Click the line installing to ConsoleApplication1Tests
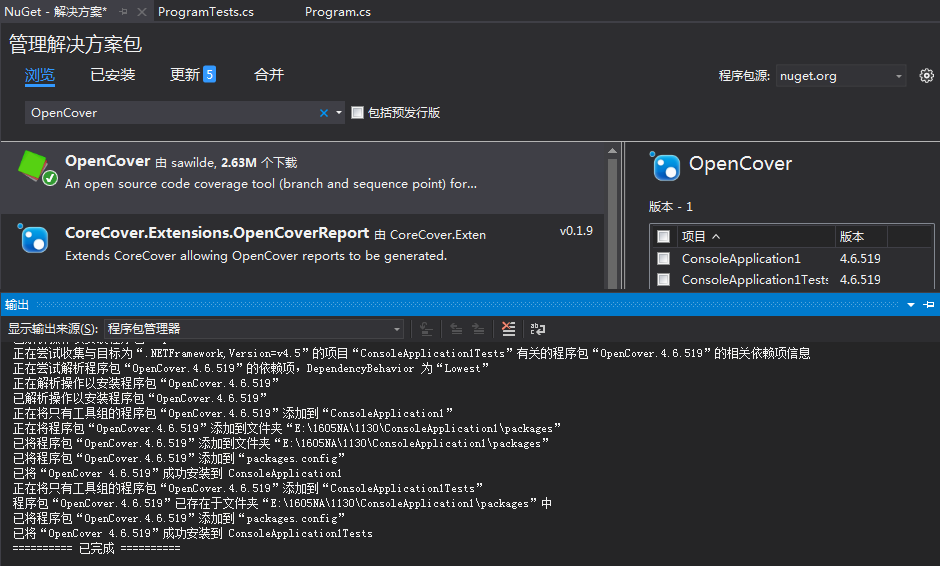940x566 pixels. coord(192,533)
